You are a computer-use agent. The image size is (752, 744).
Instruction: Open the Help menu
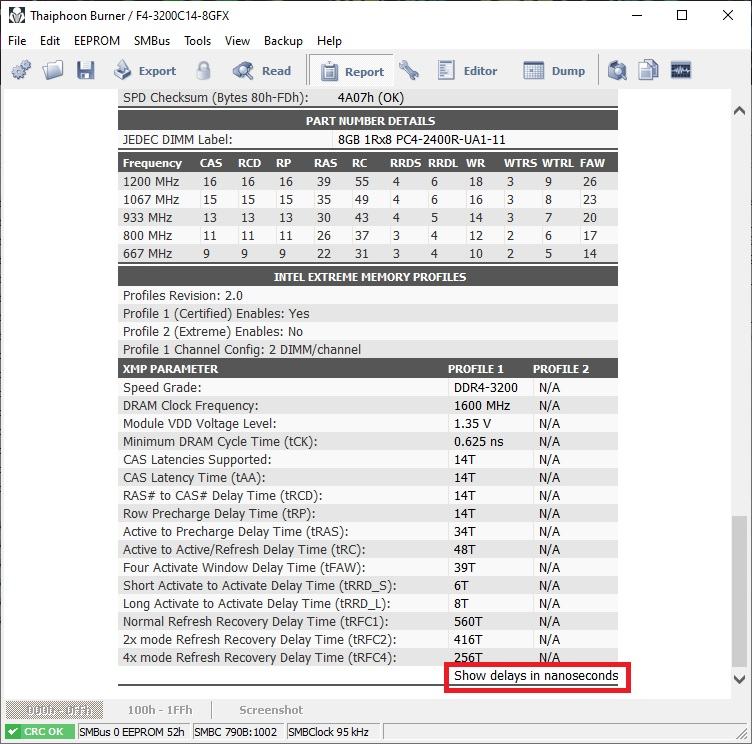click(x=329, y=41)
